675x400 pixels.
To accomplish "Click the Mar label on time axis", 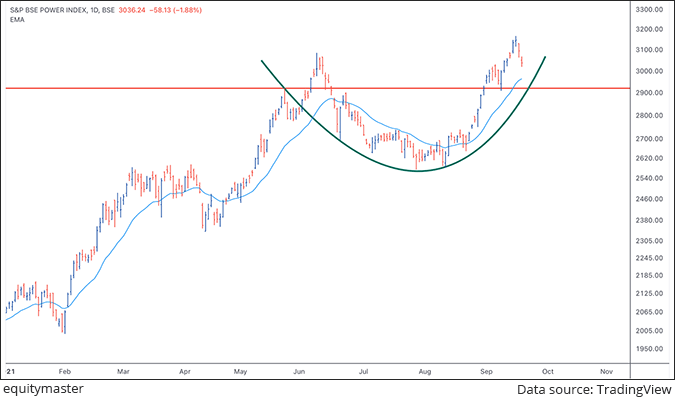I will click(123, 372).
